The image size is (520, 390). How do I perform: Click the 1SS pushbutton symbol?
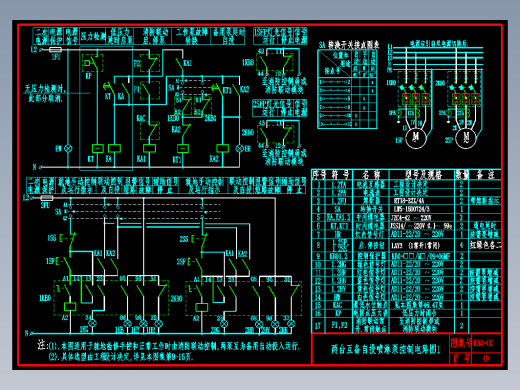click(68, 239)
